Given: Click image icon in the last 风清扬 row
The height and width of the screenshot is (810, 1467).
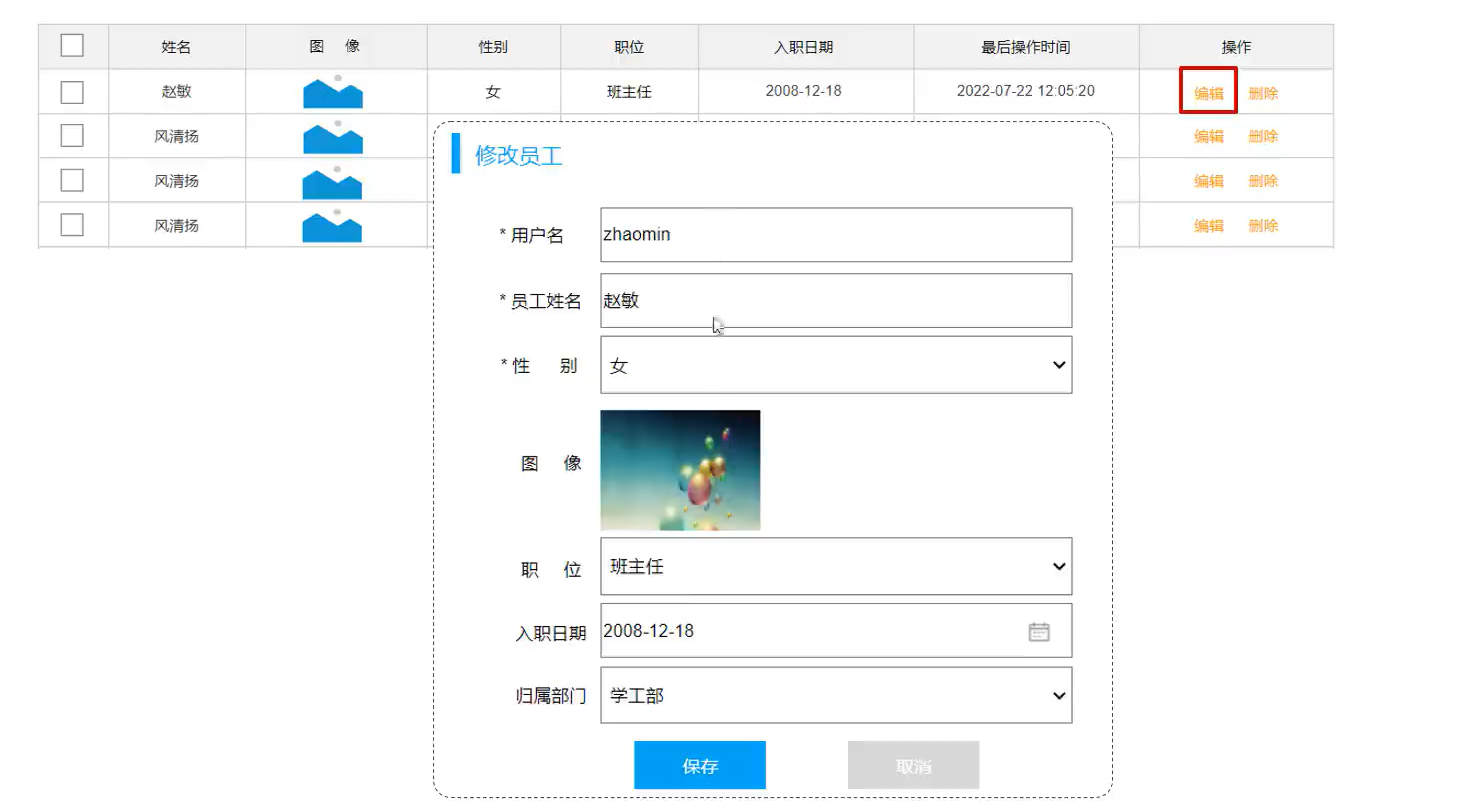Looking at the screenshot, I should tap(333, 225).
